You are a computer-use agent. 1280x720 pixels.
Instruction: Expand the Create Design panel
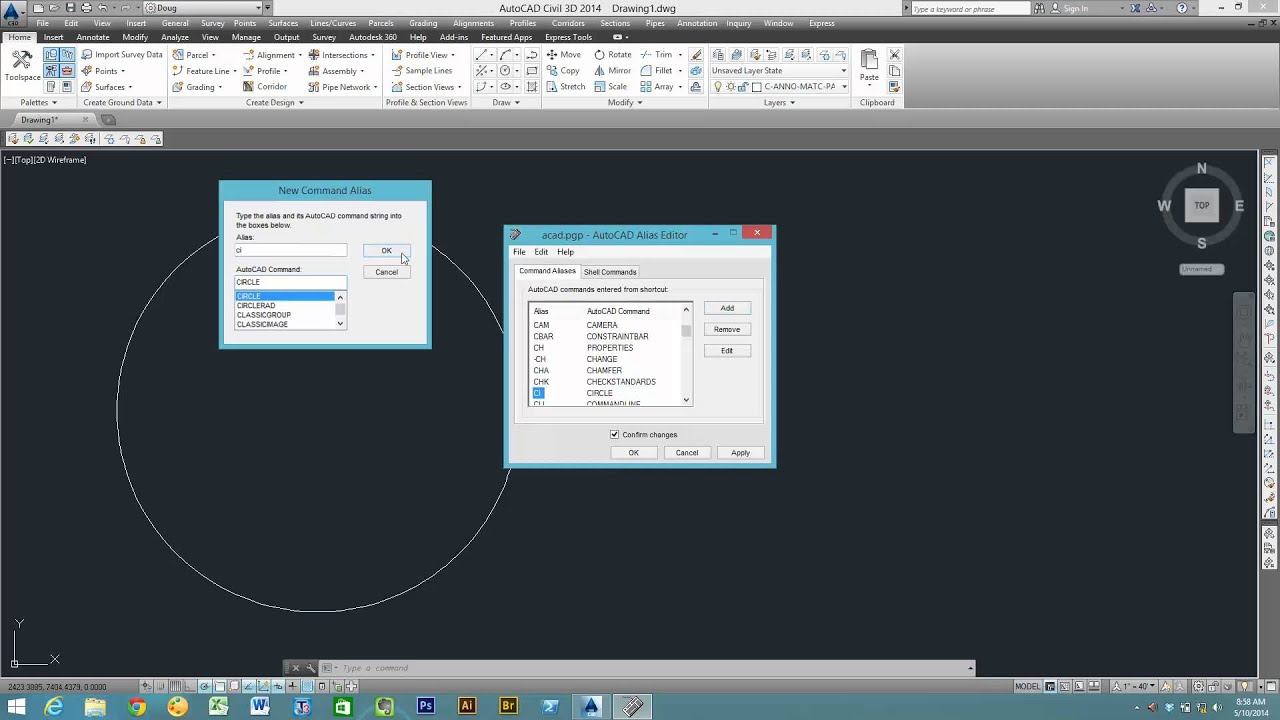tap(274, 102)
